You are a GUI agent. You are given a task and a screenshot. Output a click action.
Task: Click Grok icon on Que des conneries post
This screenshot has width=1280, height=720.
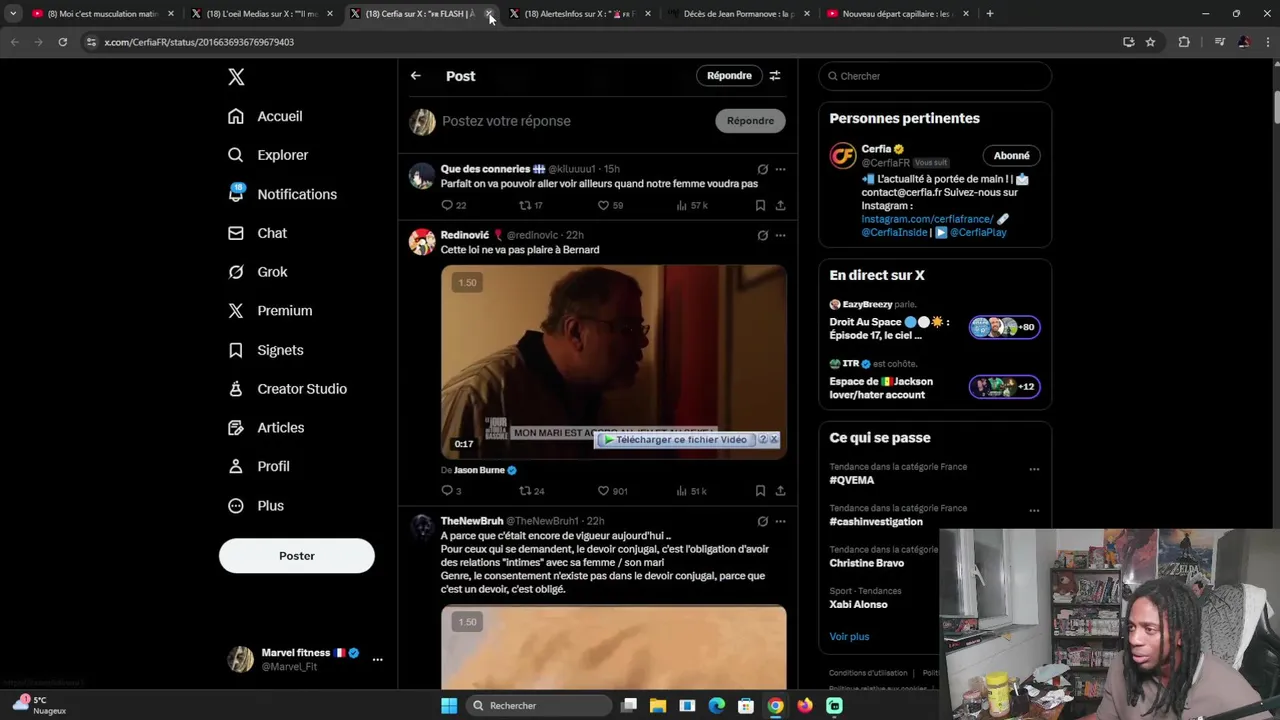(762, 169)
